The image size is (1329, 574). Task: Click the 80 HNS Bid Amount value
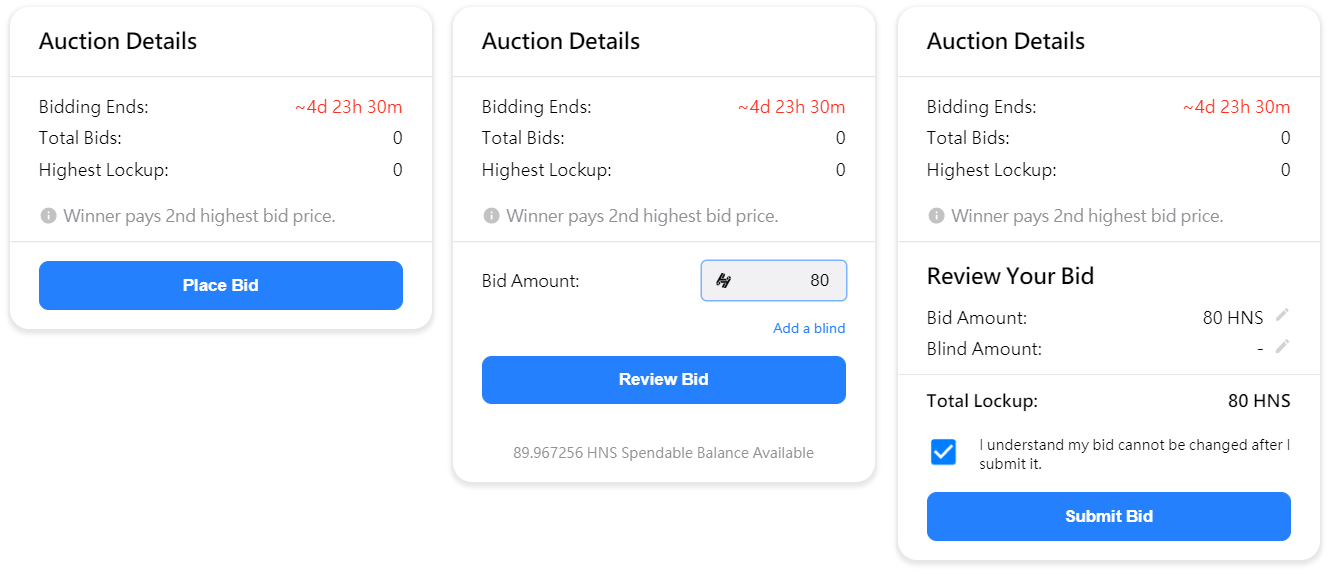(1232, 318)
